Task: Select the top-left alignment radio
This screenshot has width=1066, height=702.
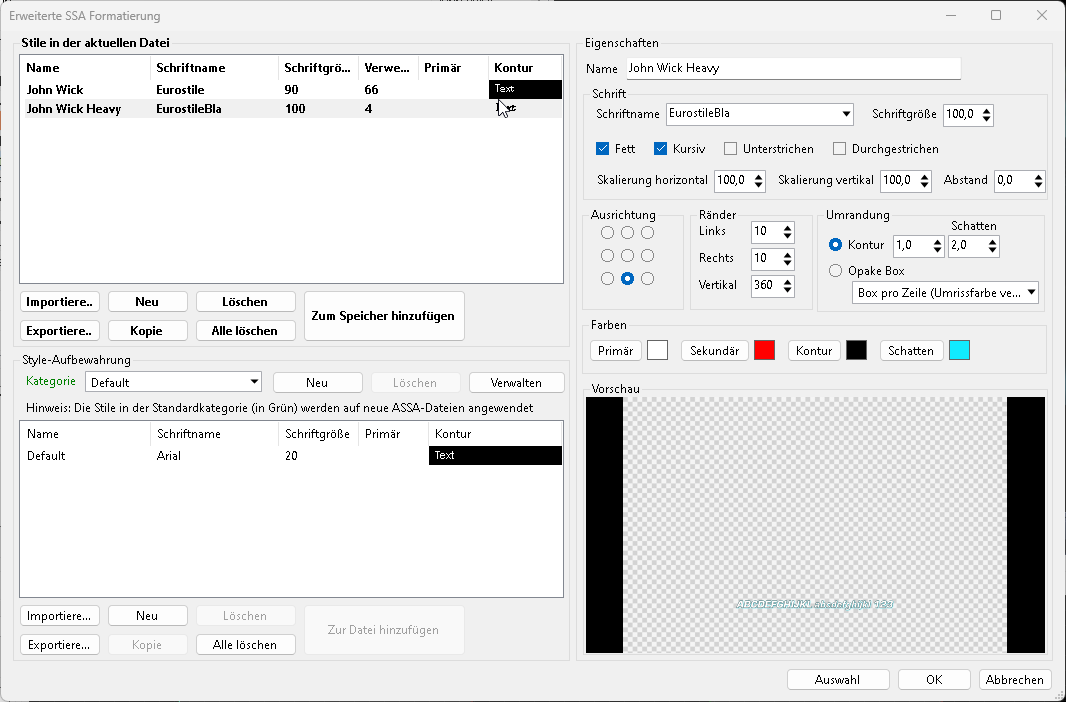Action: tap(607, 232)
